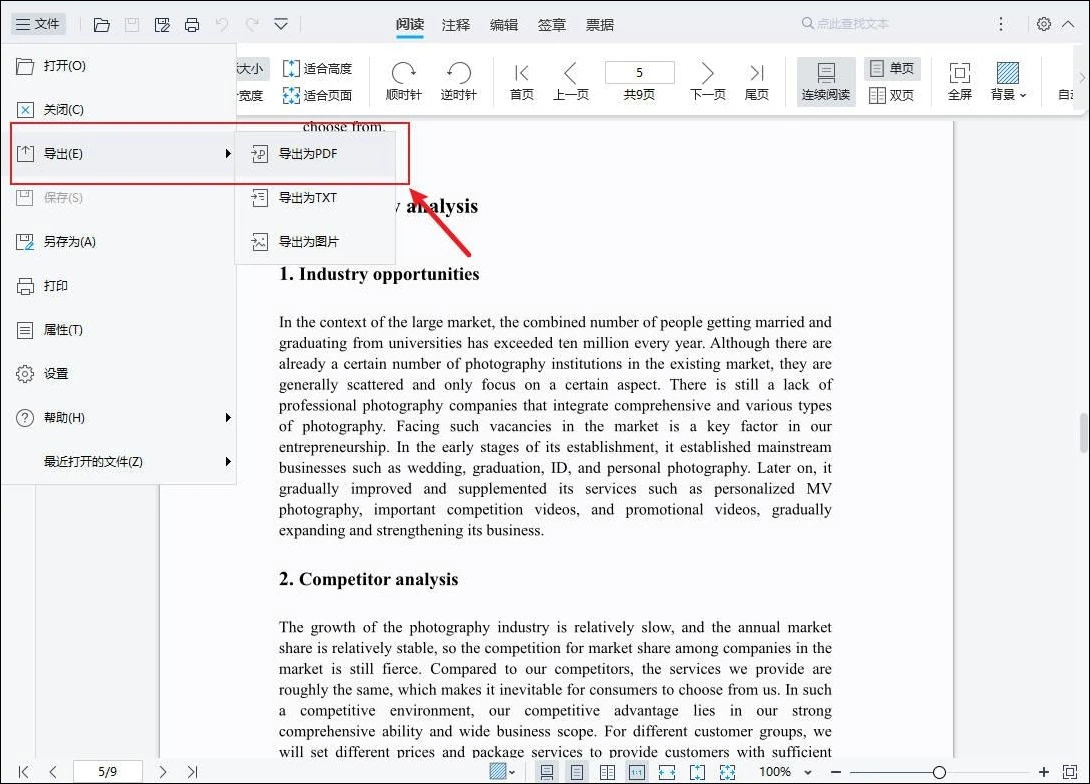Switch to single page view (单页)

(x=891, y=68)
